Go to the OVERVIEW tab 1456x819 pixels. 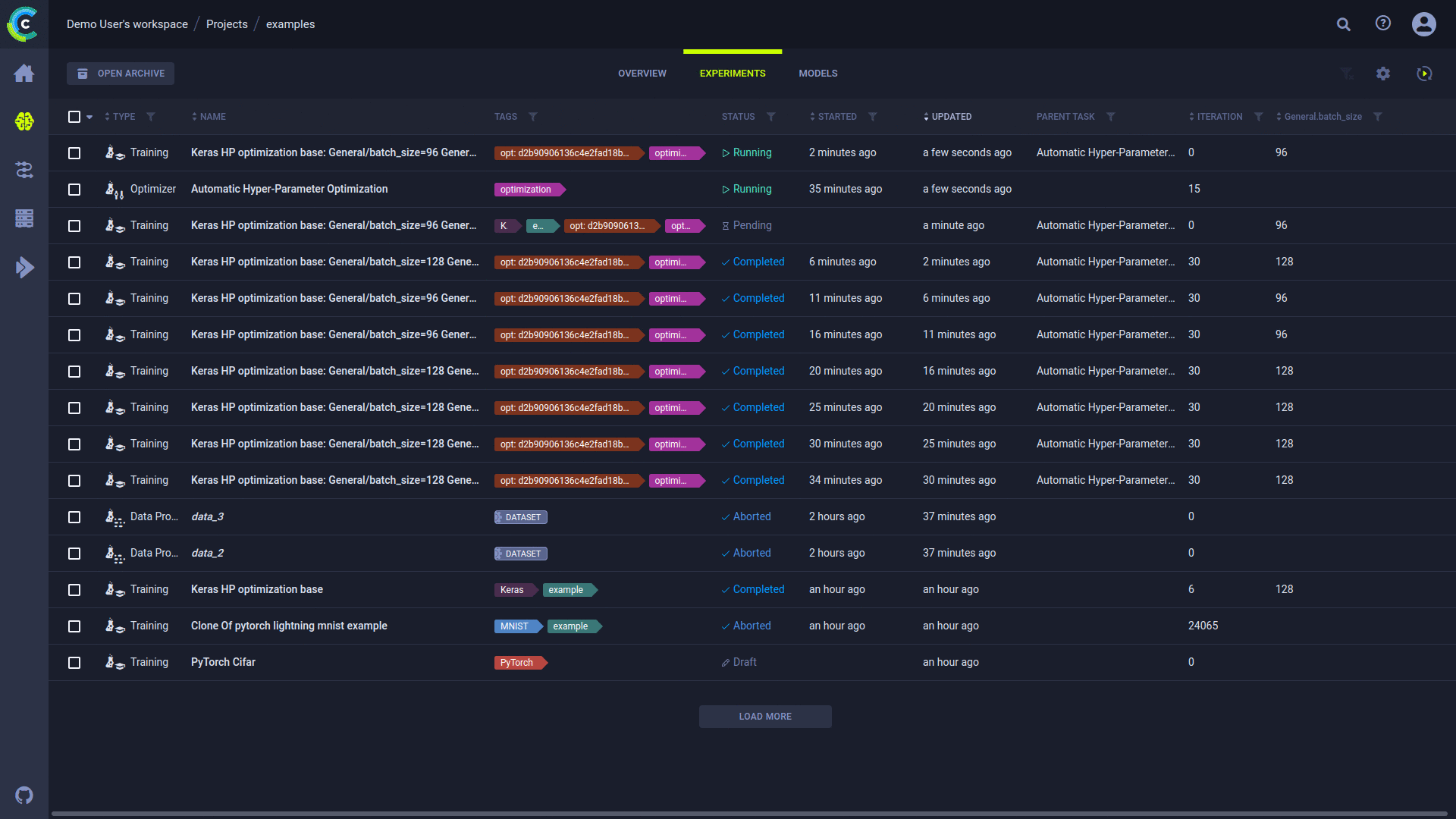point(642,73)
